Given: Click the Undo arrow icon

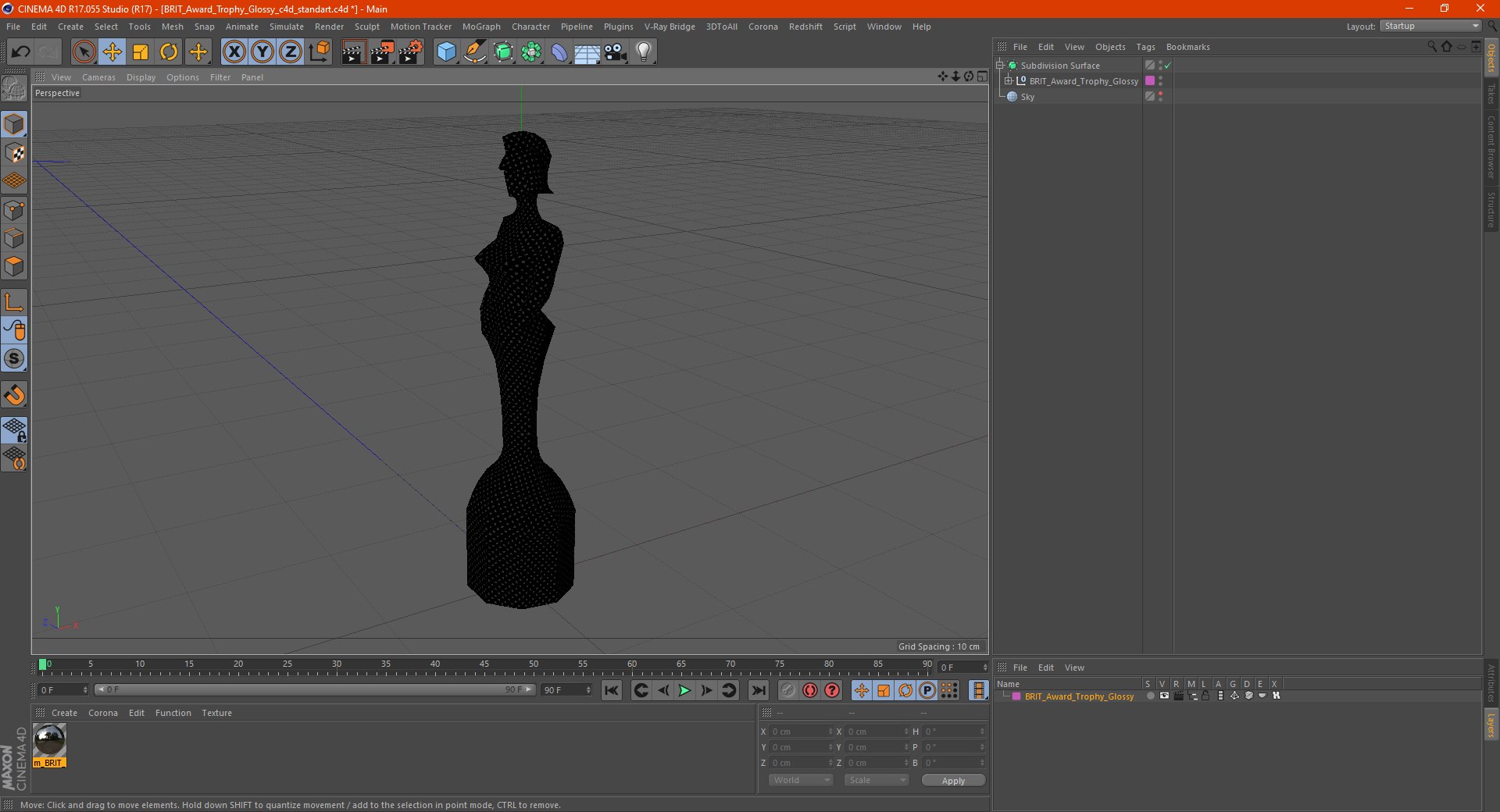Looking at the screenshot, I should pyautogui.click(x=21, y=52).
